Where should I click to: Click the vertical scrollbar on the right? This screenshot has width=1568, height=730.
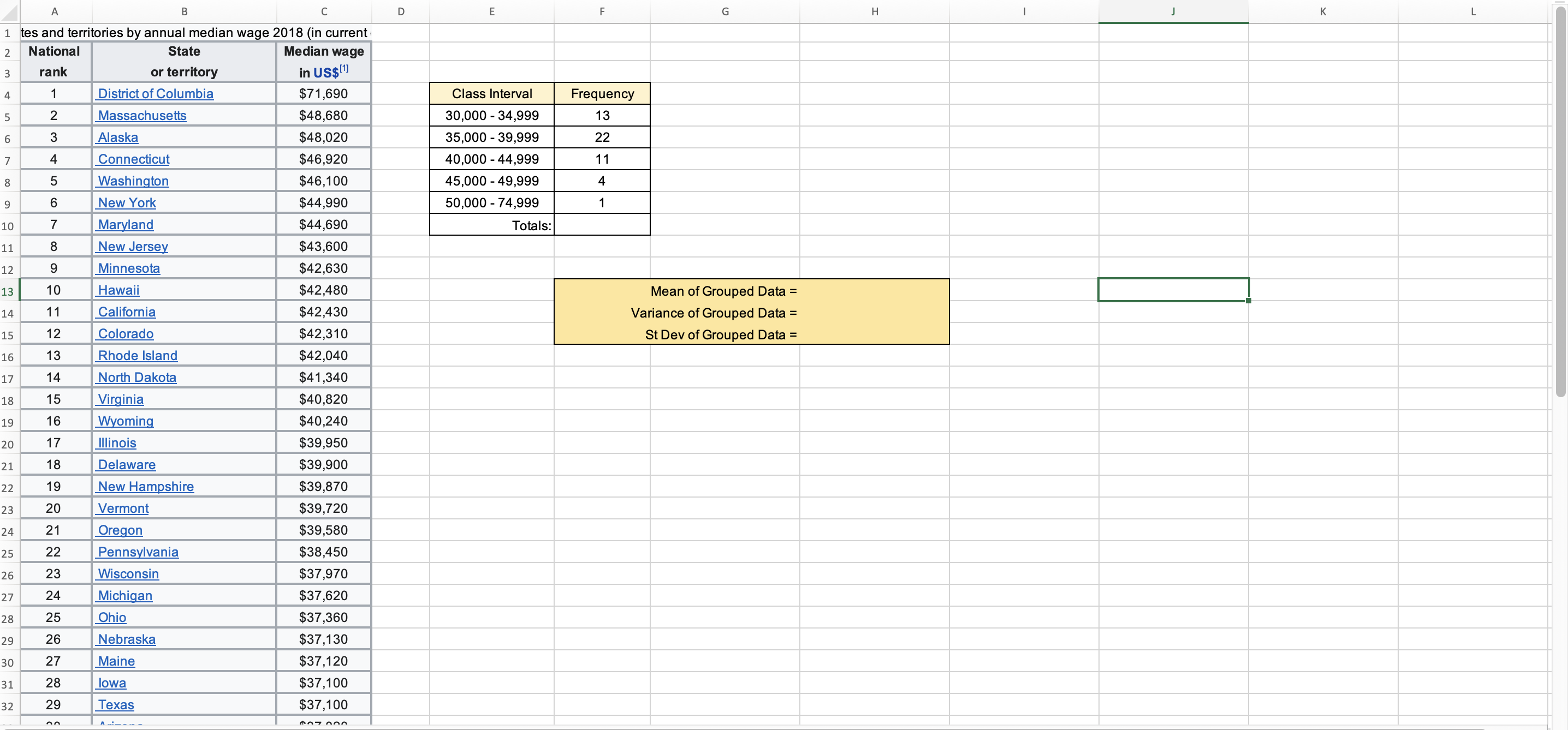tap(1560, 213)
